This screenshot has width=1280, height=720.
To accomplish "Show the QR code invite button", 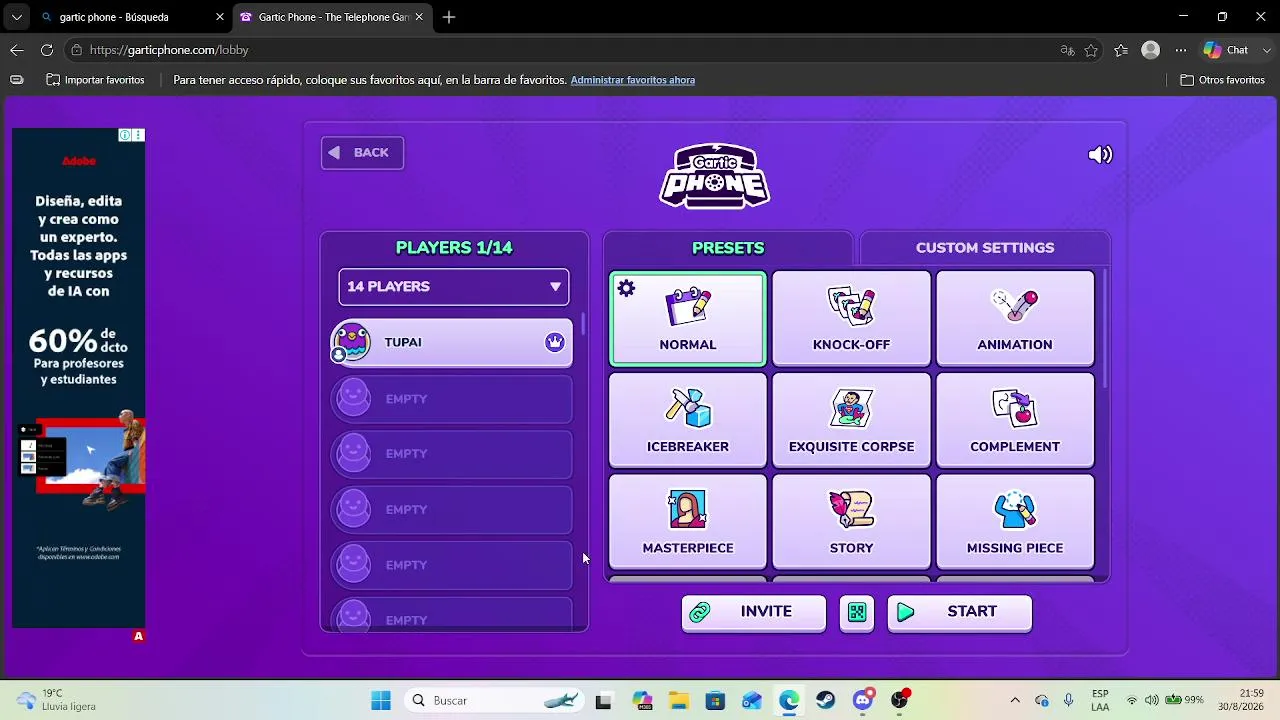I will click(x=857, y=613).
